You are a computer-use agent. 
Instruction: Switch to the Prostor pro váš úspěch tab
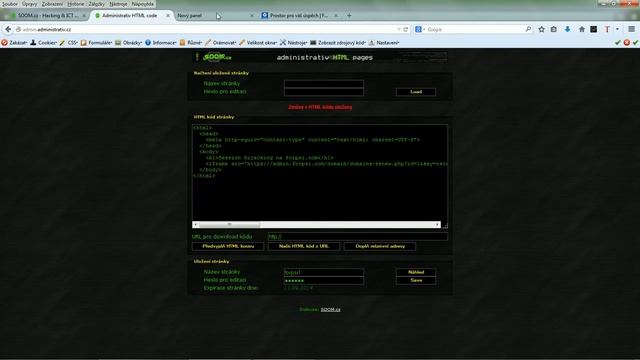pos(300,16)
